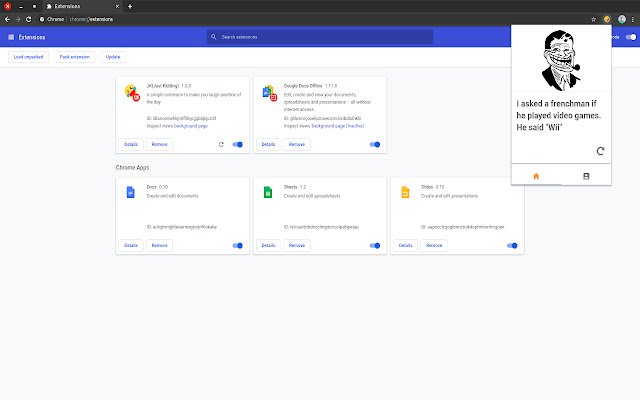Click Pack extension button

(74, 57)
